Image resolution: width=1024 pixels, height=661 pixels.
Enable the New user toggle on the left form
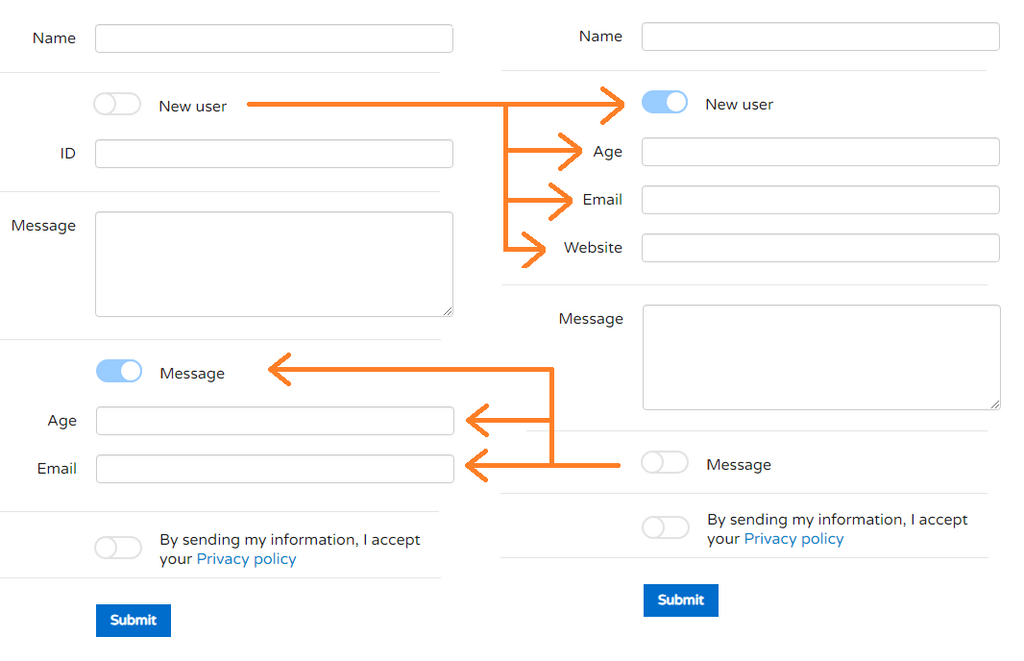coord(117,103)
